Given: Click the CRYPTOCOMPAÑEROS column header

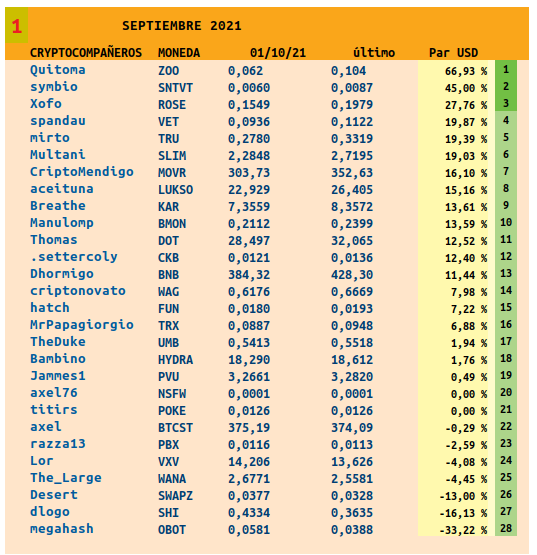Looking at the screenshot, I should point(86,53).
